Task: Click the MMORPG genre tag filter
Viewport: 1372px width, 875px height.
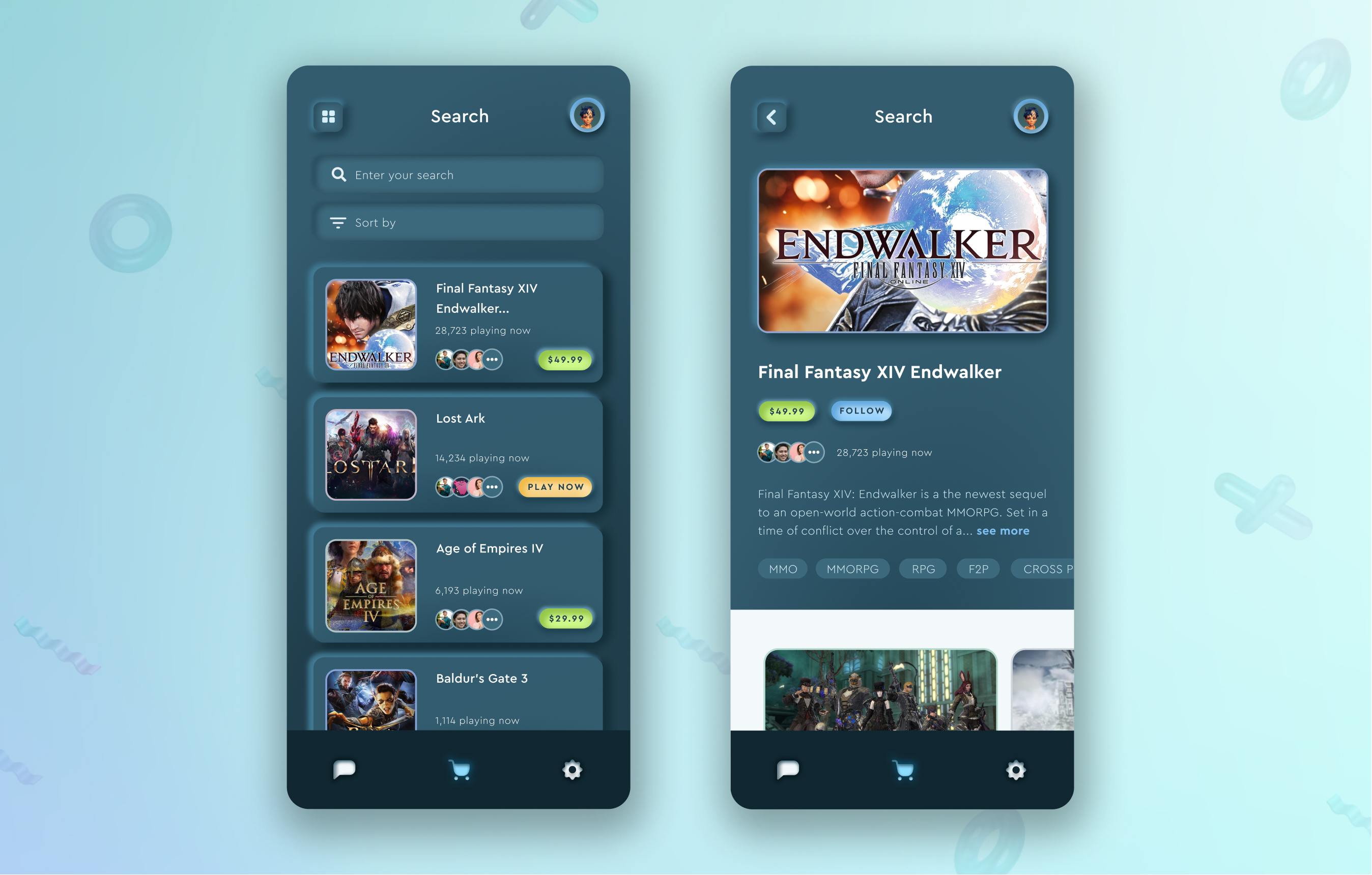Action: point(851,569)
